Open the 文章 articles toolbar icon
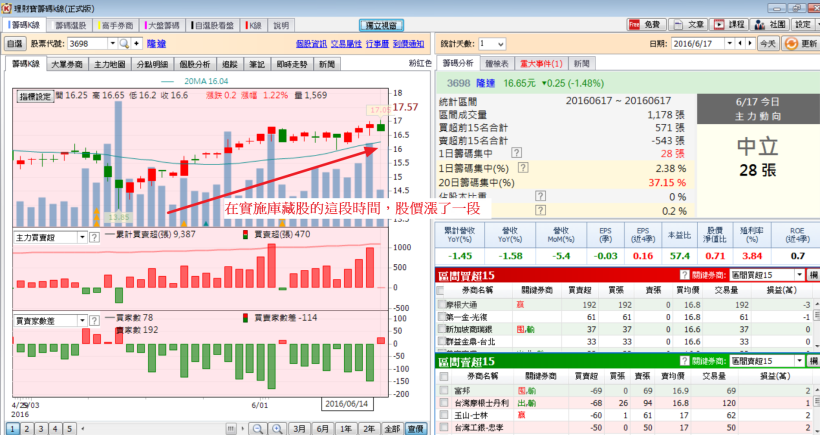 coord(691,23)
